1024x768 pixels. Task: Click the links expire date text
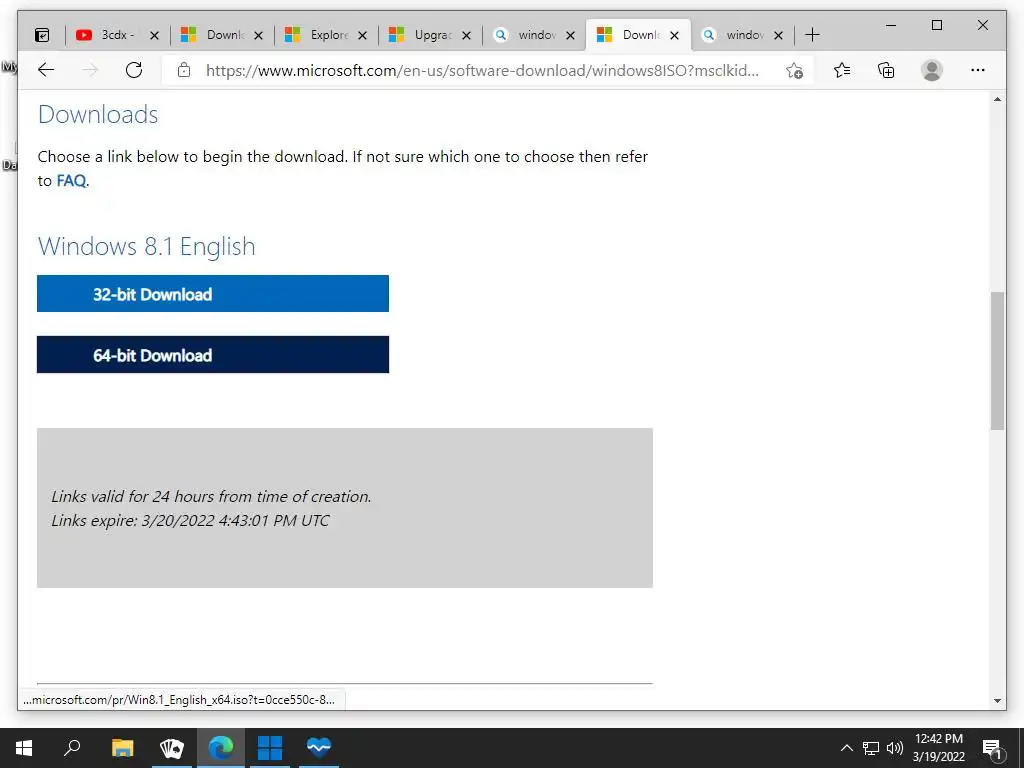pos(190,520)
